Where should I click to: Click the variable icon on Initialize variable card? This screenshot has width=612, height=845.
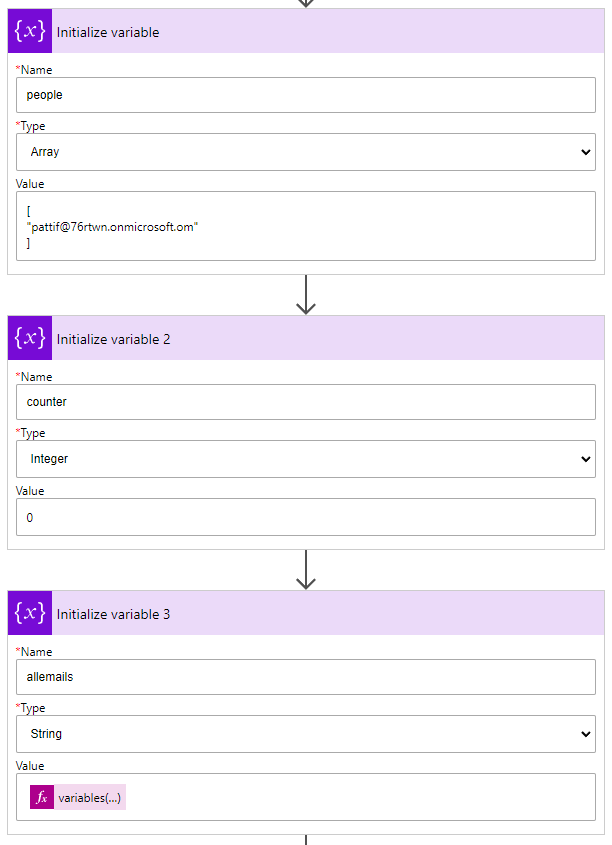coord(30,32)
